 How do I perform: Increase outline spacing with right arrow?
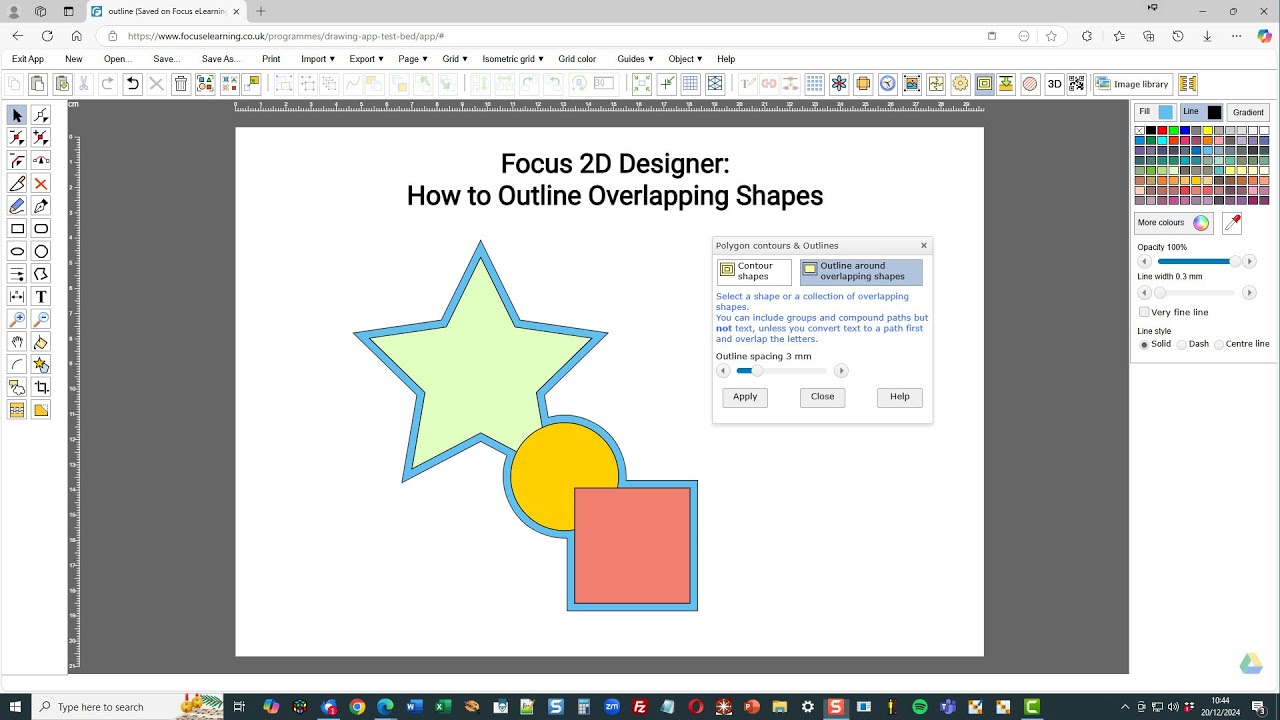[x=841, y=371]
